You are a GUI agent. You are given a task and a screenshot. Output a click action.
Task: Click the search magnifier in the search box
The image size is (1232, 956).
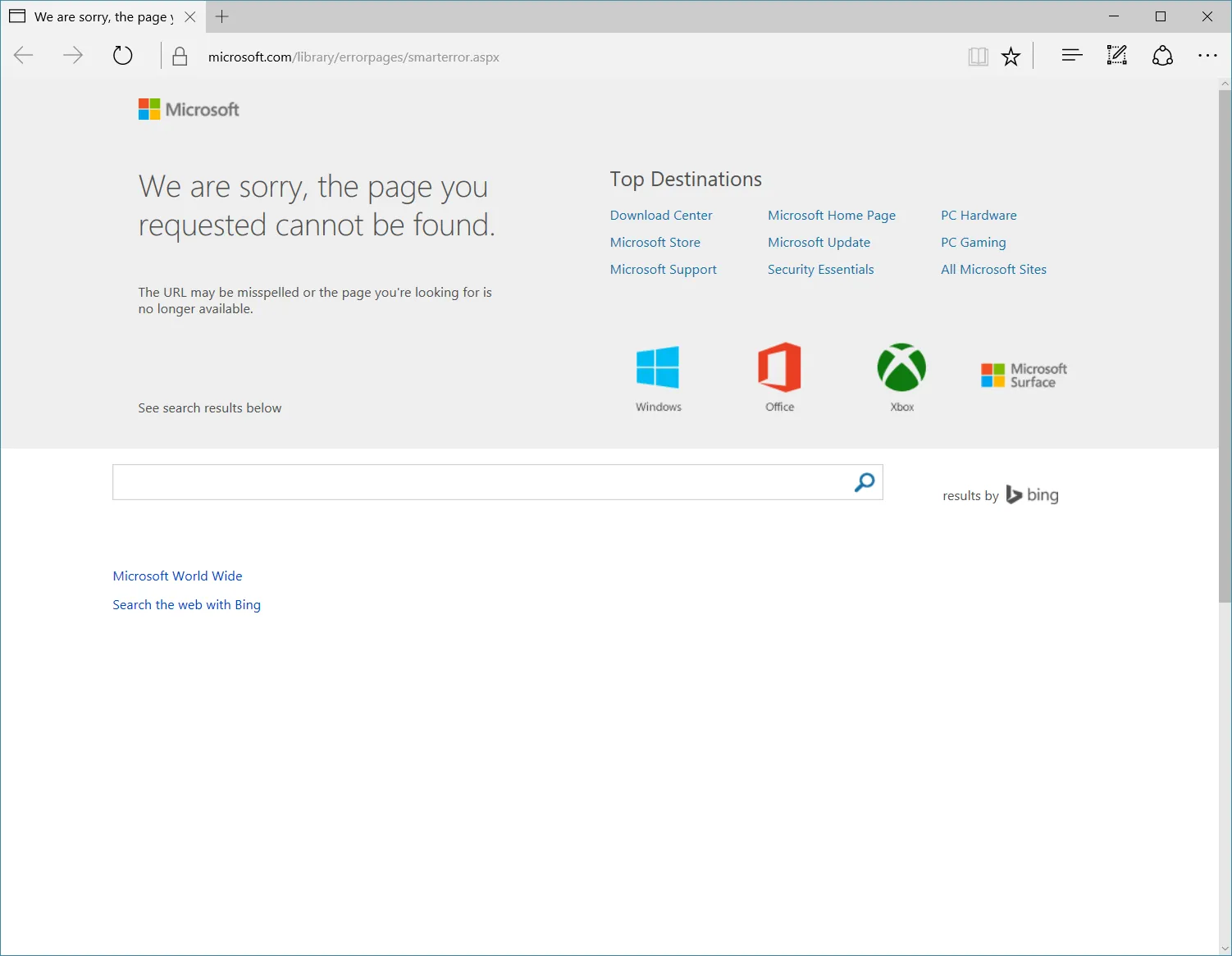pos(864,483)
